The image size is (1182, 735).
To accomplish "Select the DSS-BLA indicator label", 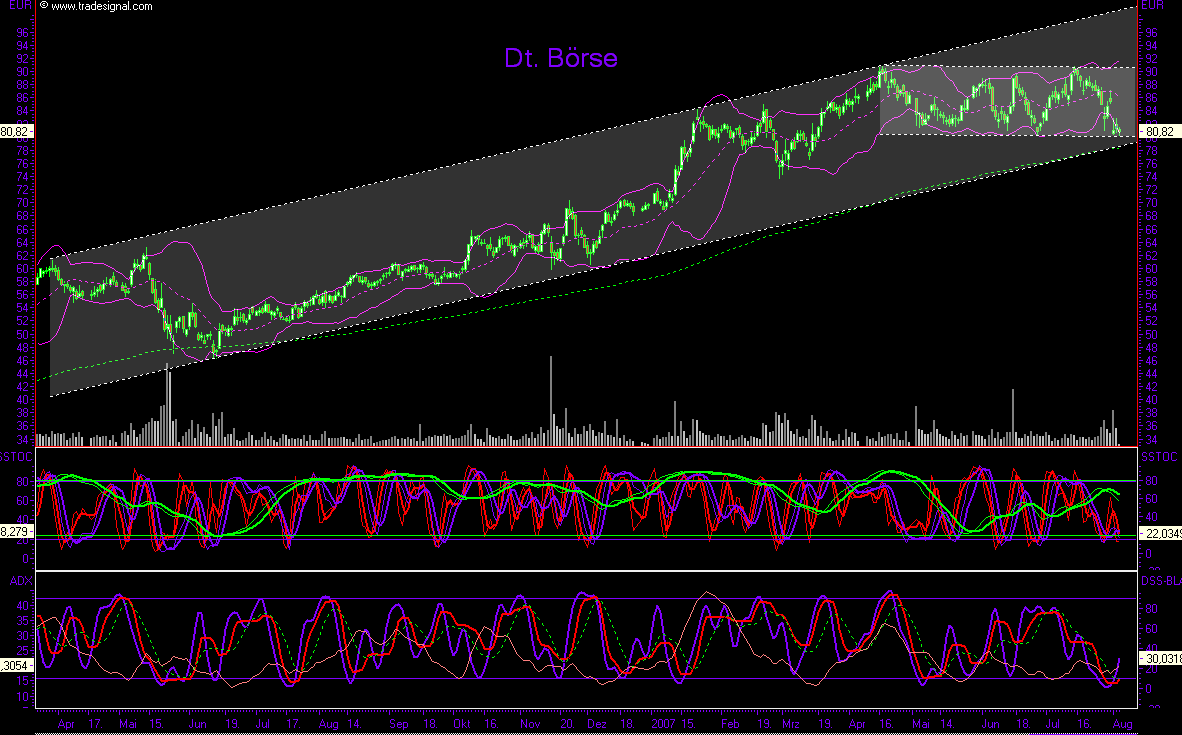I will pos(1160,579).
